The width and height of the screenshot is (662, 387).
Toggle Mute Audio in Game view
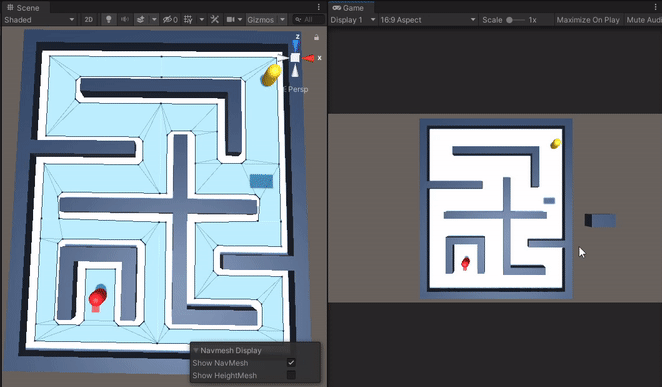643,20
